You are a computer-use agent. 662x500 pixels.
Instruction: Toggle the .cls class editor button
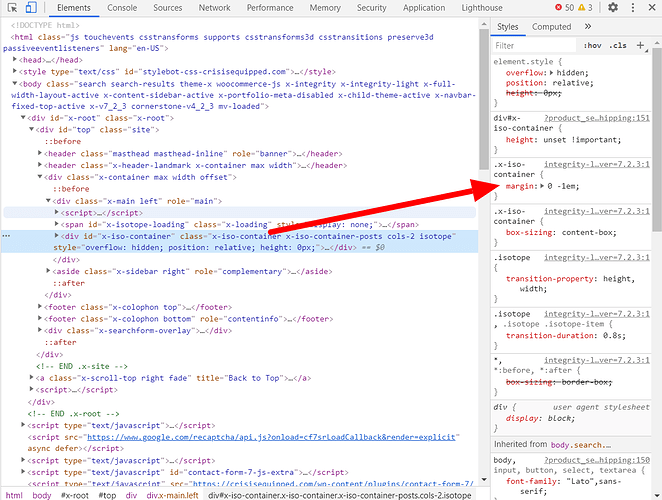click(x=618, y=45)
